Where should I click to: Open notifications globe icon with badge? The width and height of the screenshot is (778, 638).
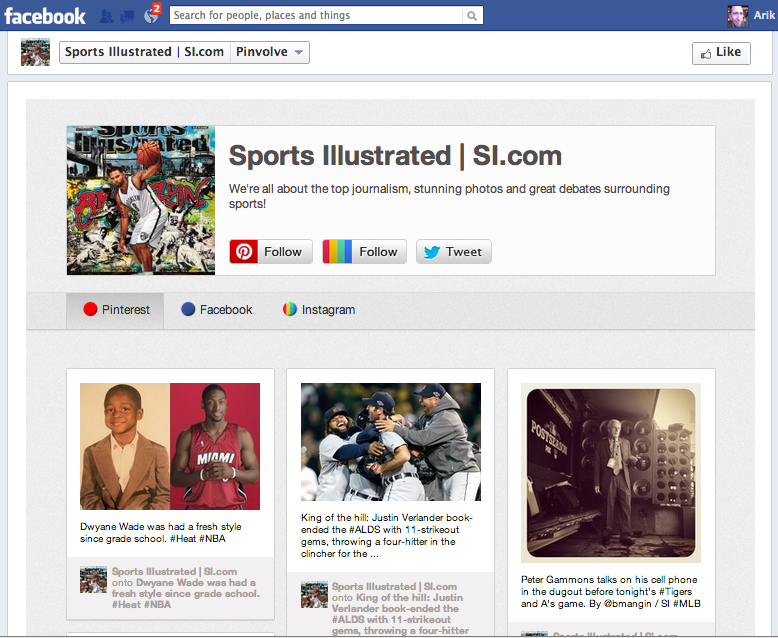pos(151,15)
